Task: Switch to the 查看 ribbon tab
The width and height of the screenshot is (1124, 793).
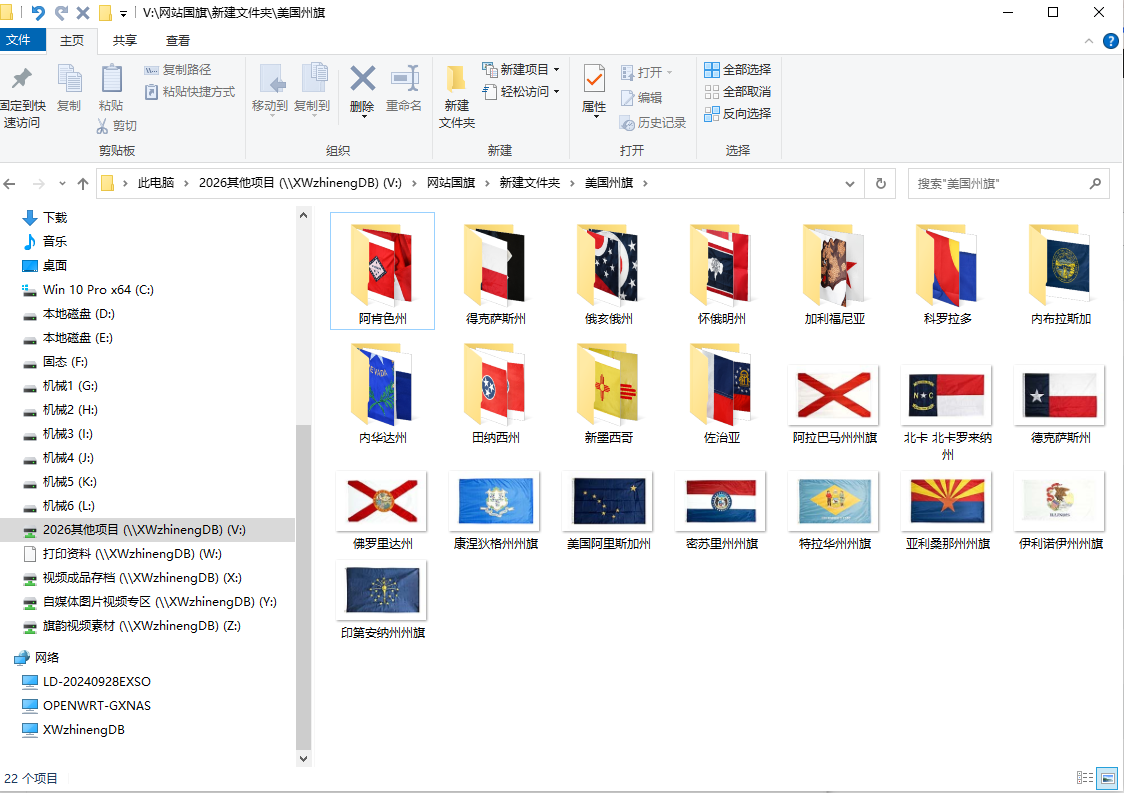Action: coord(178,41)
